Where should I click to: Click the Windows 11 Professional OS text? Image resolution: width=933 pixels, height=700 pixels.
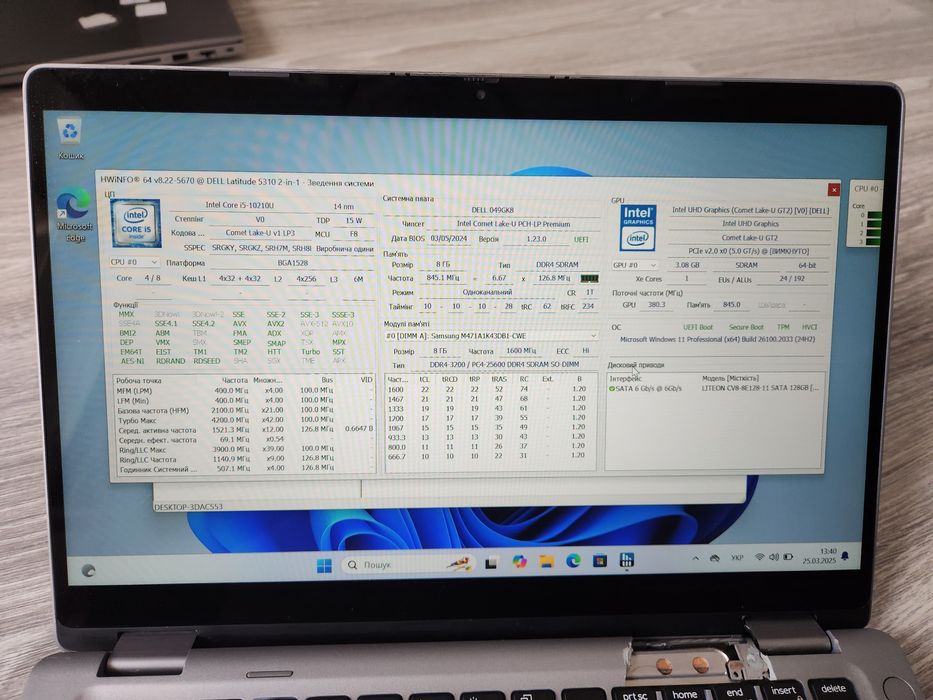click(x=717, y=339)
